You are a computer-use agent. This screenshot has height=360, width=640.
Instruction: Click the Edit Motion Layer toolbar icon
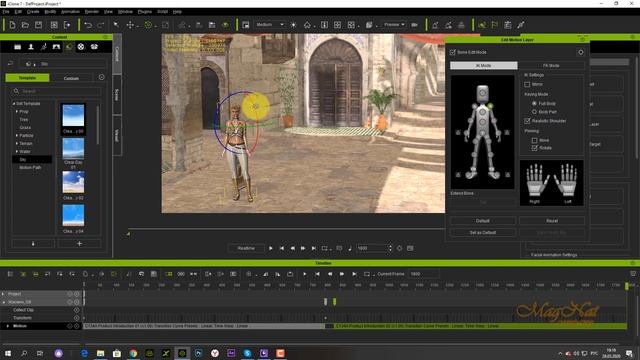tap(482, 25)
